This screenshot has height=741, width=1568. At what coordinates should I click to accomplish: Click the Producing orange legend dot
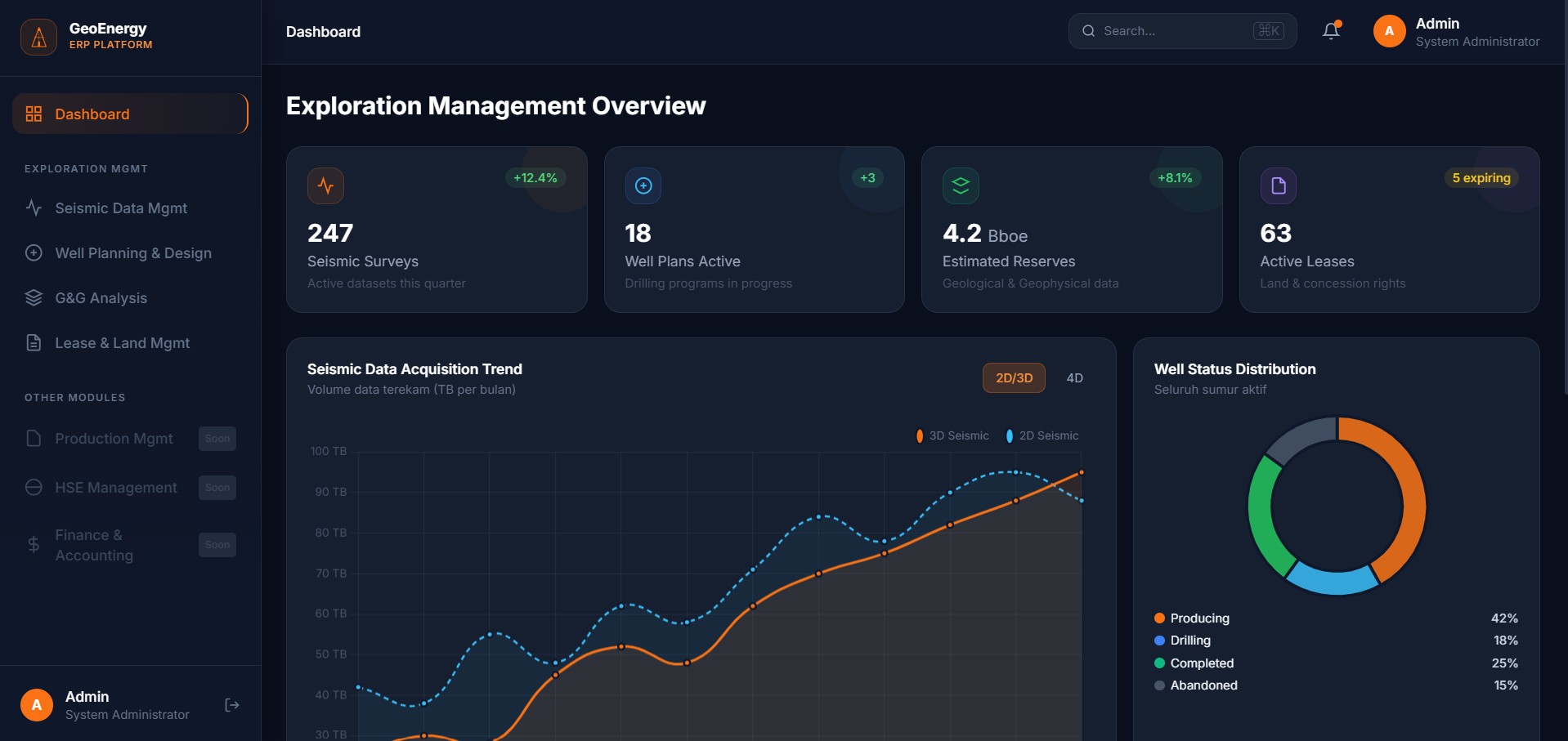tap(1159, 618)
